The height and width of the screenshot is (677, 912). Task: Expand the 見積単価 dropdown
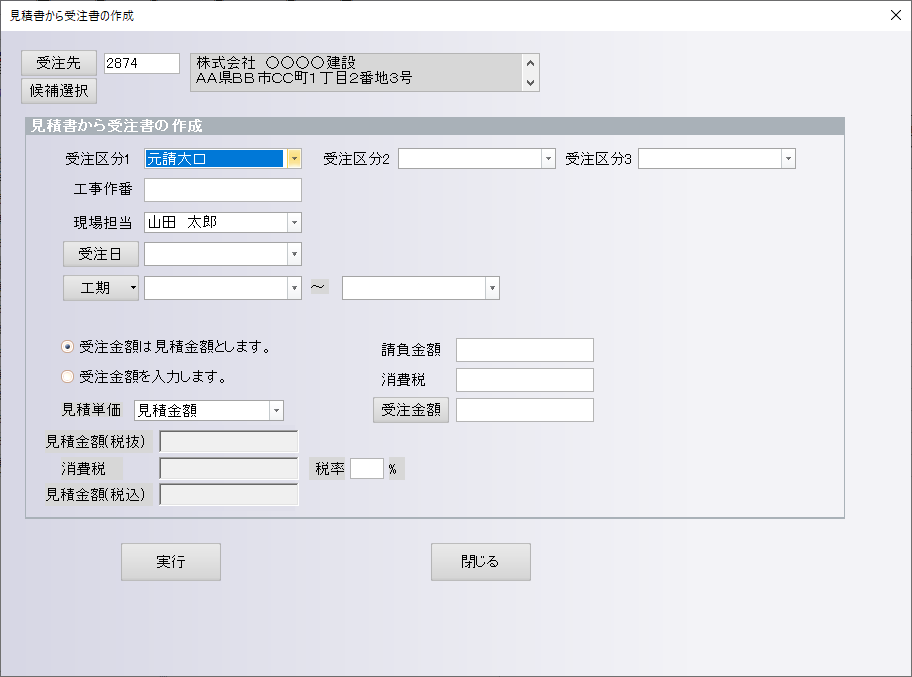[276, 410]
